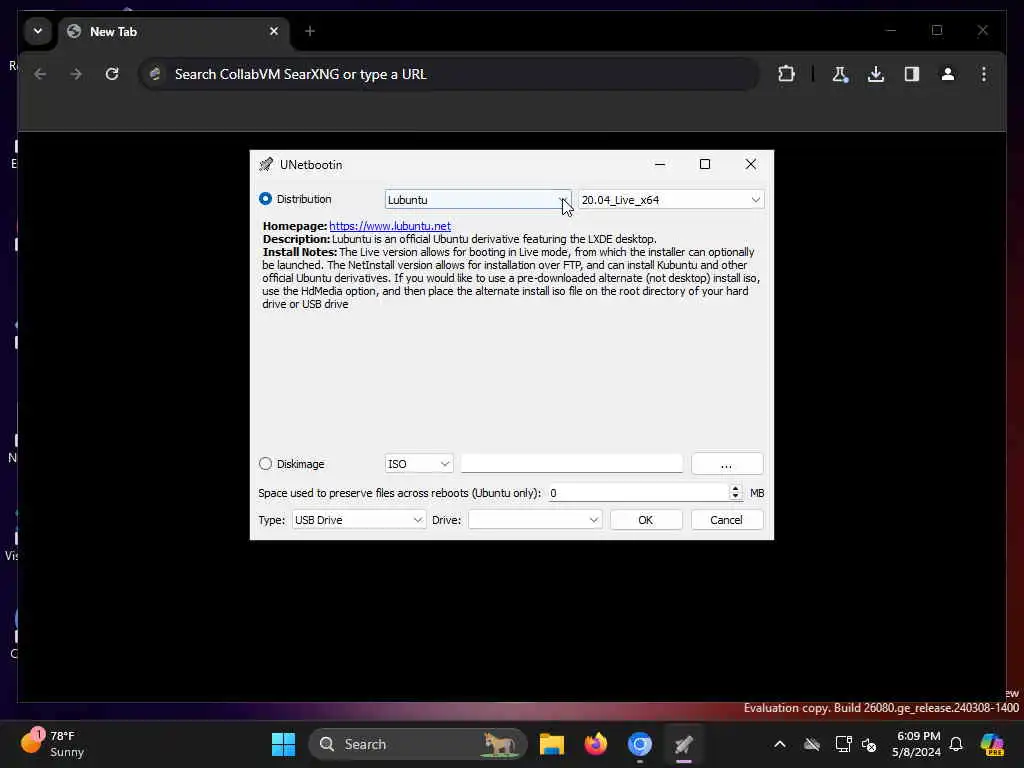Select the Distribution radio button
1024x768 pixels.
coord(265,199)
